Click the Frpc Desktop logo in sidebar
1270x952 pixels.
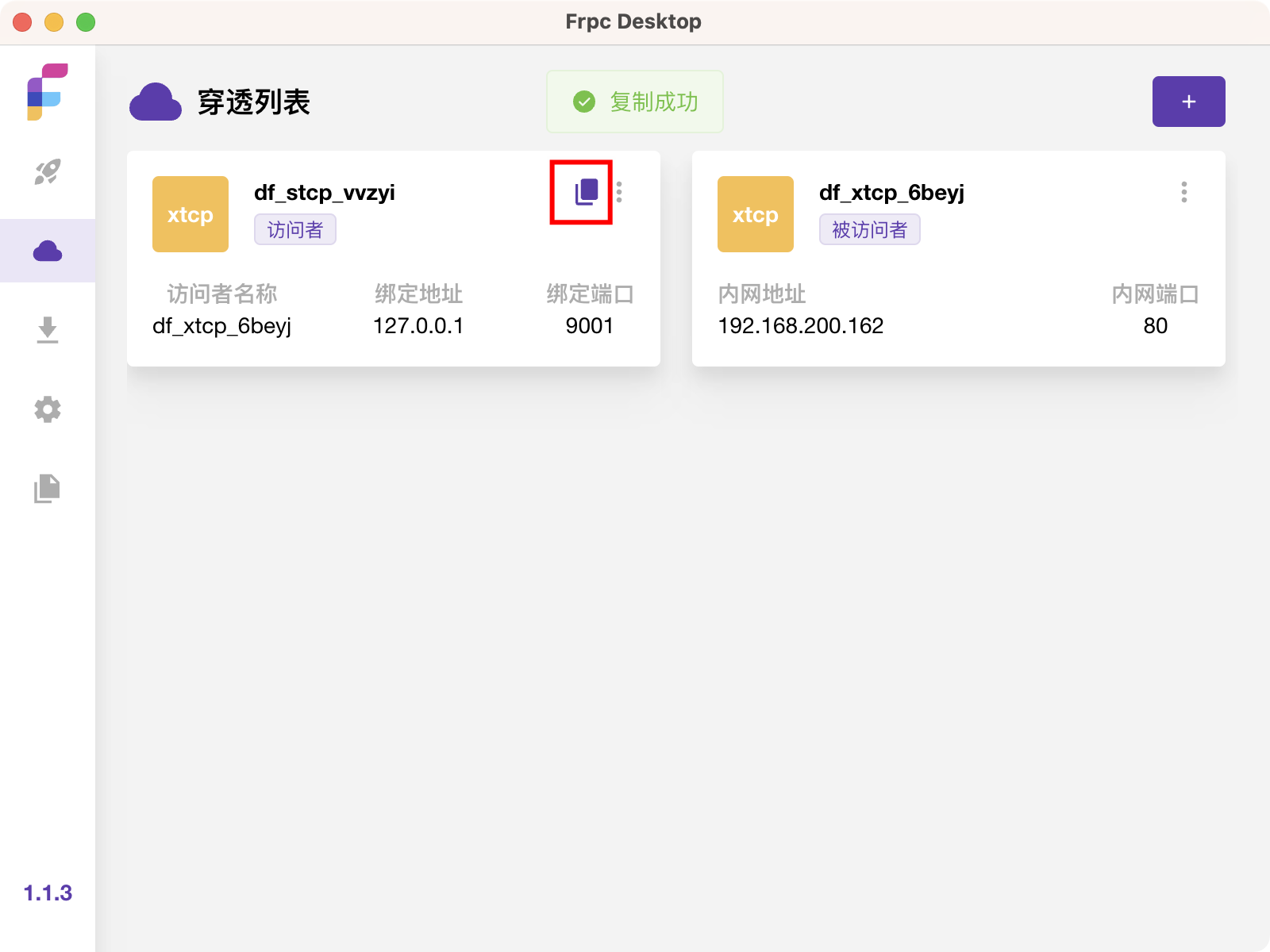pyautogui.click(x=48, y=92)
